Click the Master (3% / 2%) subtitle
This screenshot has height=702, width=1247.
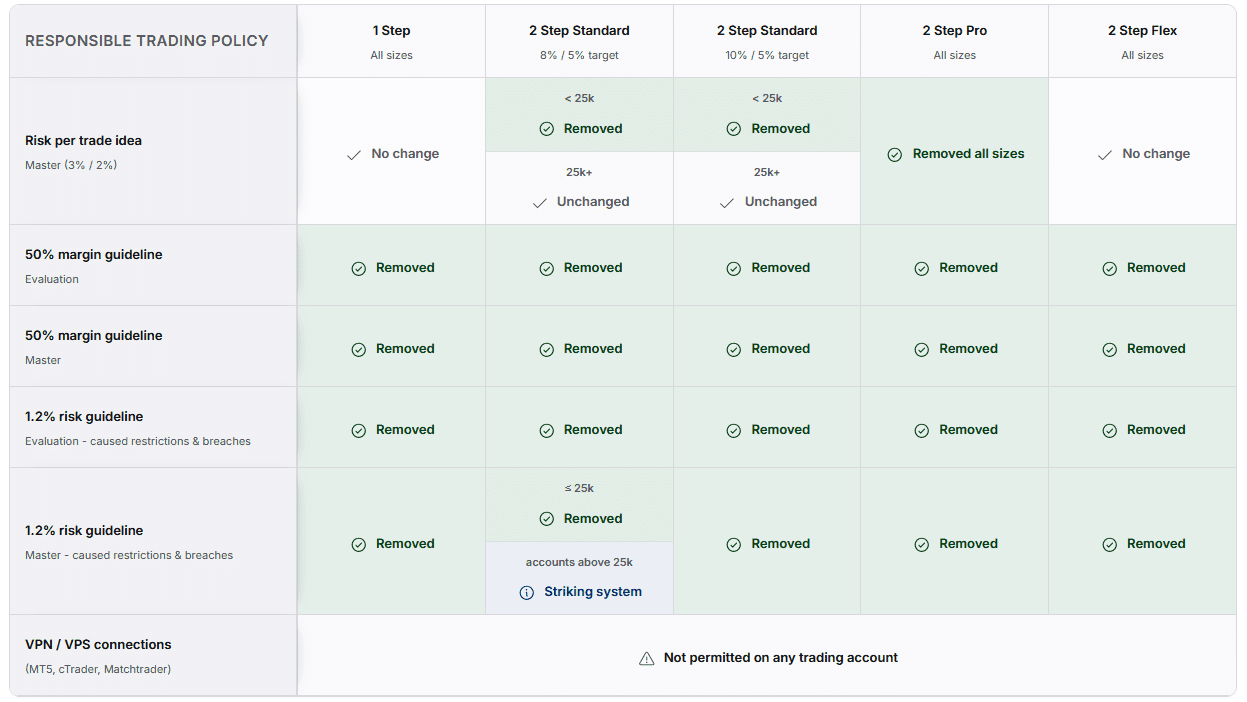(x=71, y=166)
